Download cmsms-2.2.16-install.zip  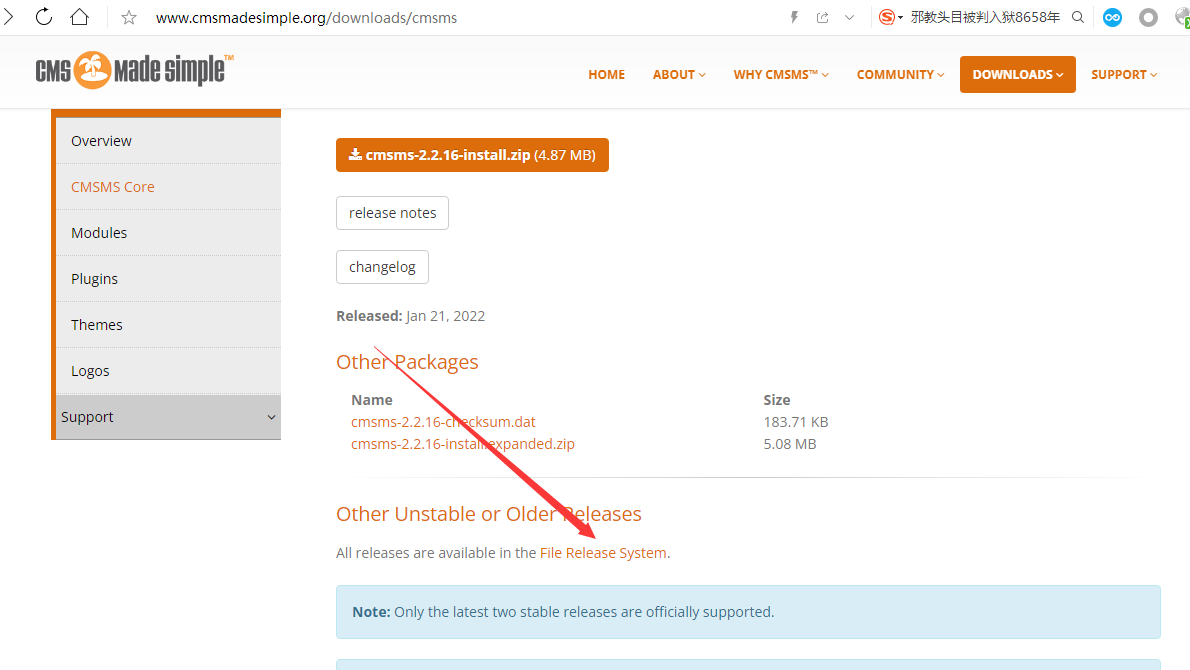coord(472,155)
